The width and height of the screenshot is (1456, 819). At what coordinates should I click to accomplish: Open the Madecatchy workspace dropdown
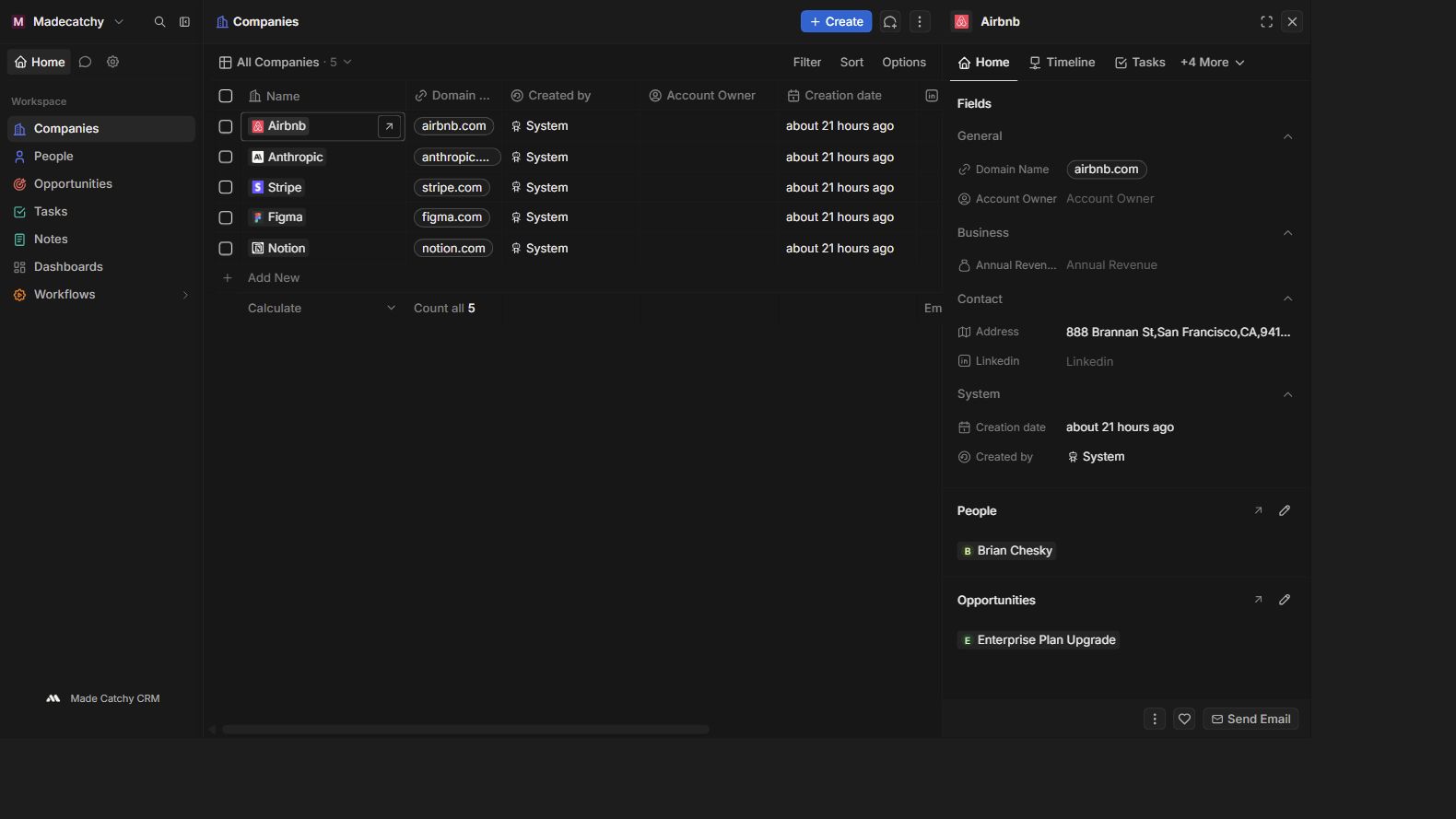[x=68, y=22]
